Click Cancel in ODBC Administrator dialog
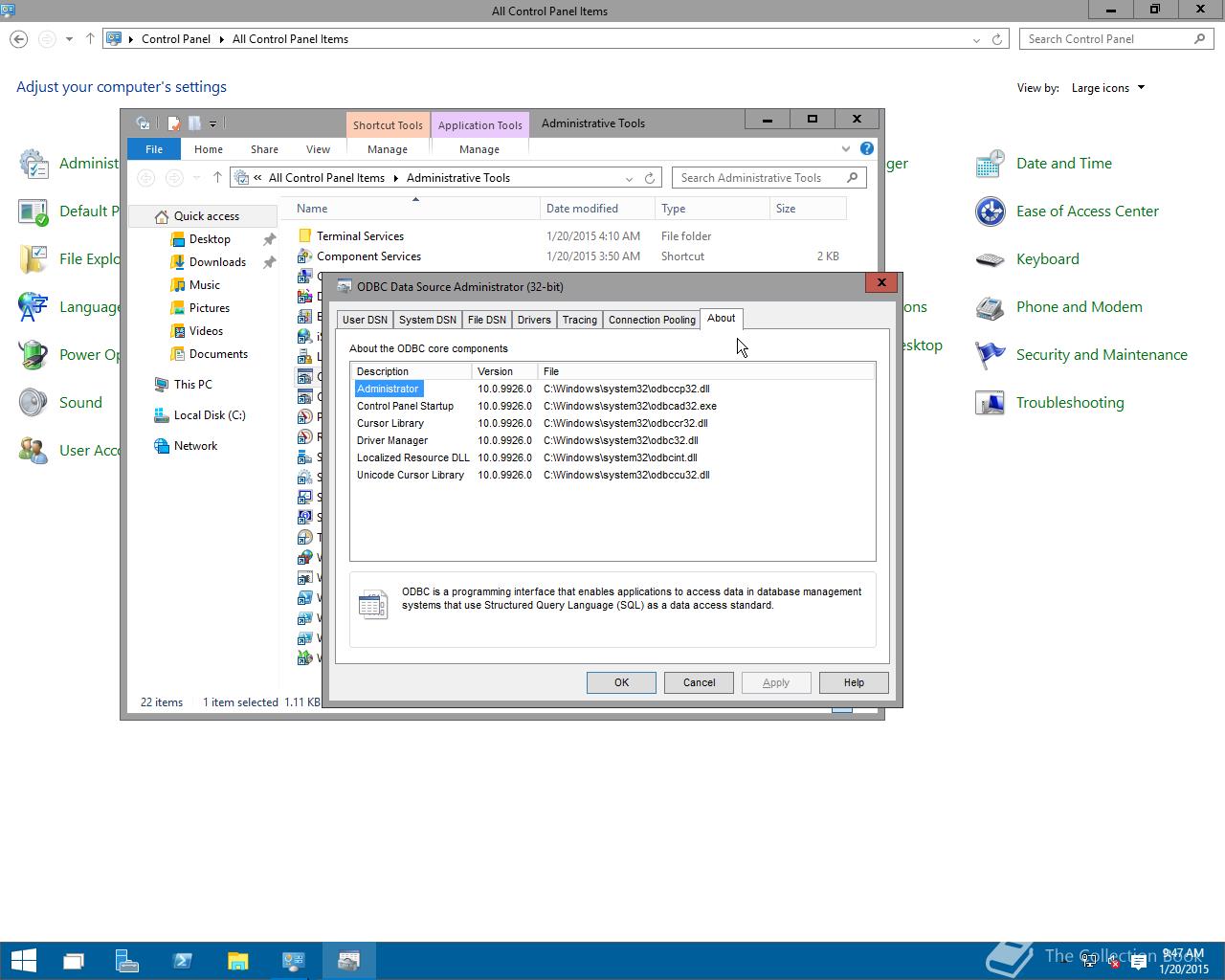Screen dimensions: 1225x980 pos(699,682)
